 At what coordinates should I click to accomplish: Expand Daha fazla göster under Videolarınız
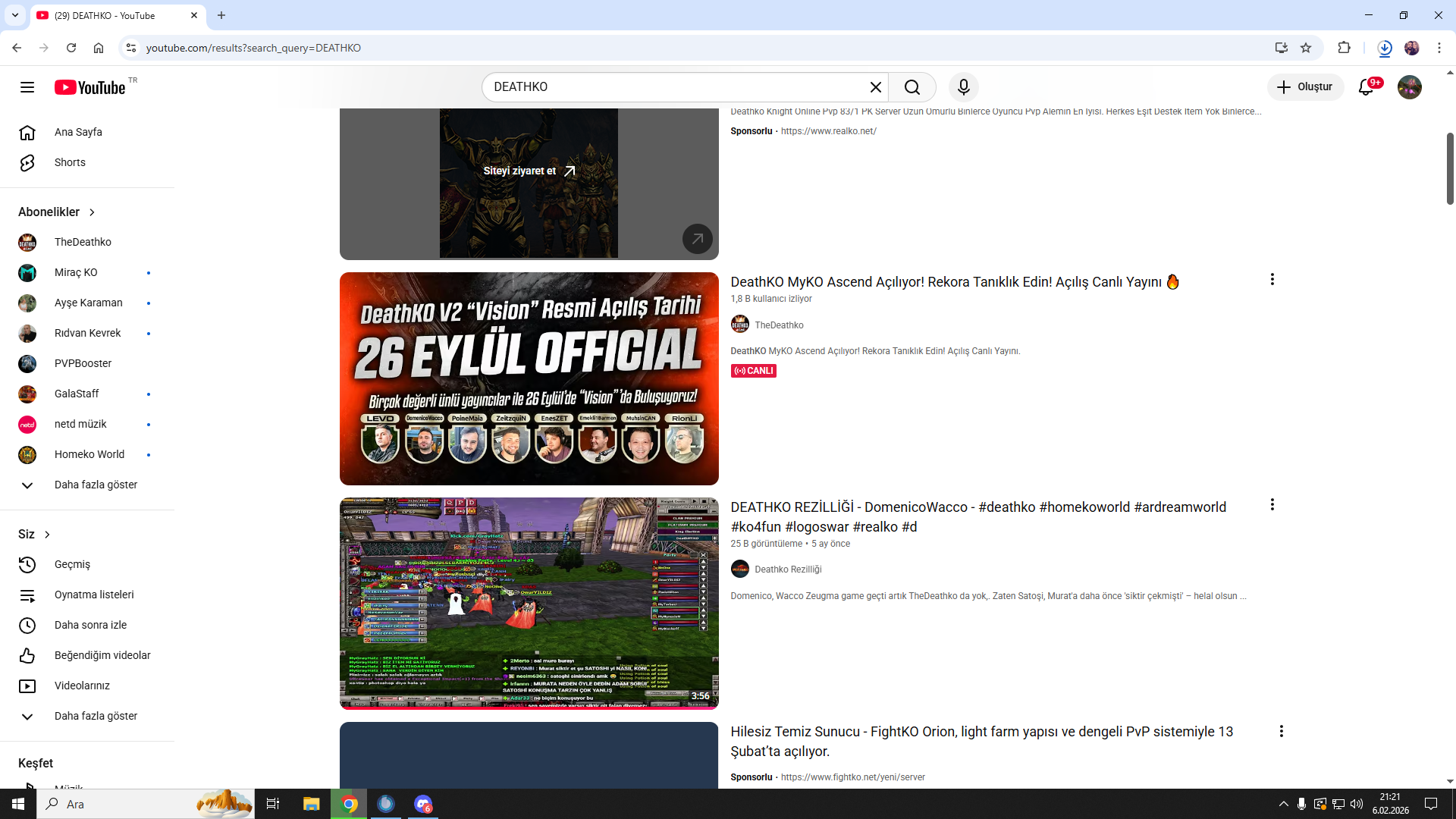tap(87, 716)
